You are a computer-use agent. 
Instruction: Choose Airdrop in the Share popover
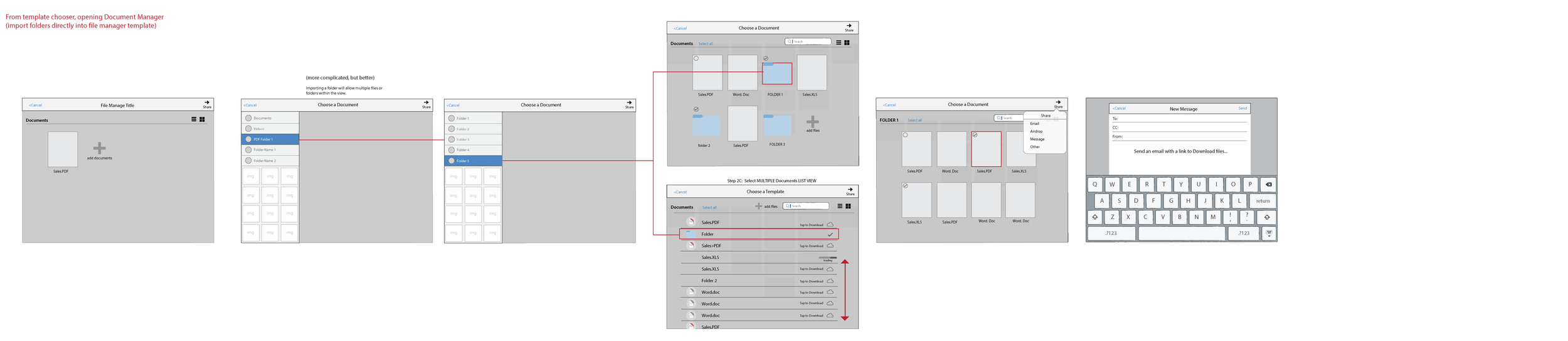click(x=1036, y=131)
